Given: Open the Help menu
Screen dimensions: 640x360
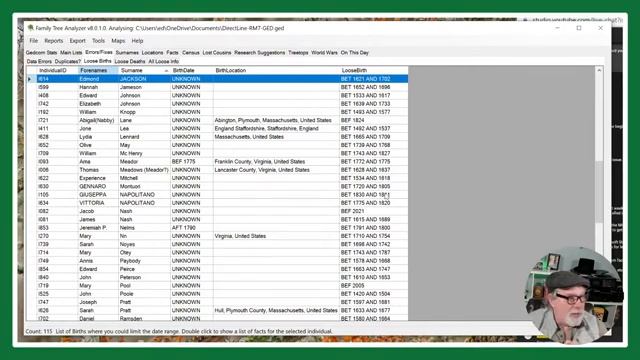Looking at the screenshot, I should pyautogui.click(x=137, y=41).
